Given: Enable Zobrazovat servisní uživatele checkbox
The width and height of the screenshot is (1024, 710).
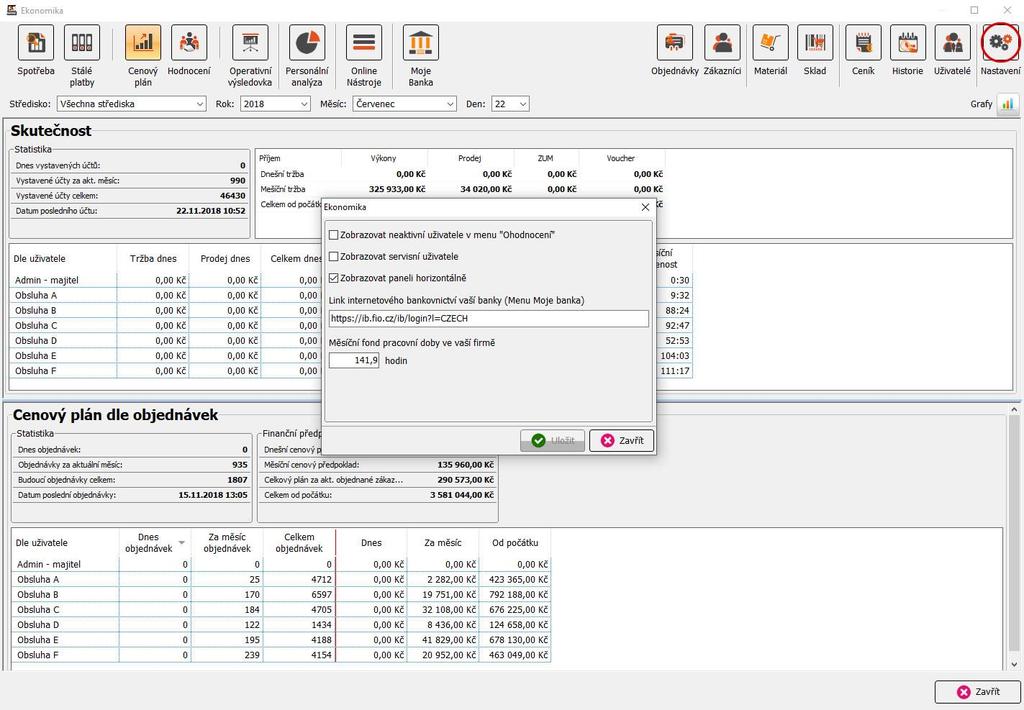Looking at the screenshot, I should (x=334, y=256).
